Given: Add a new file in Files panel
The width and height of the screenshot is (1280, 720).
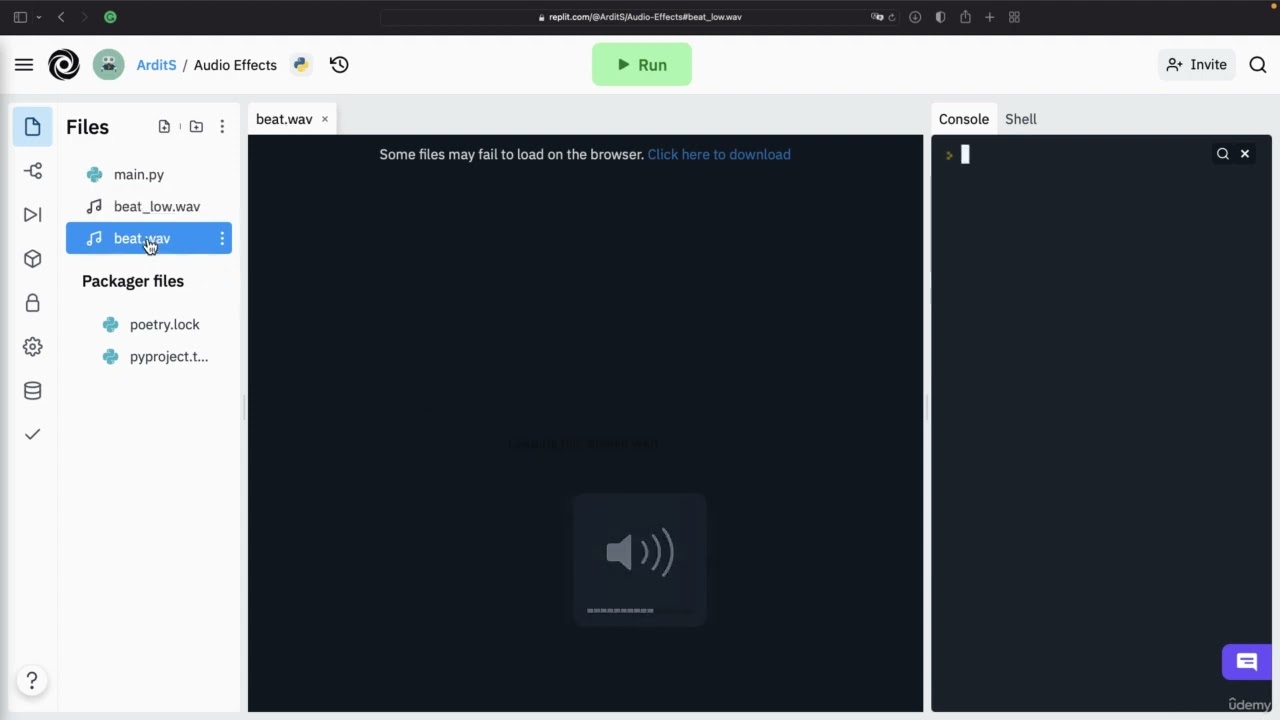Looking at the screenshot, I should [164, 127].
